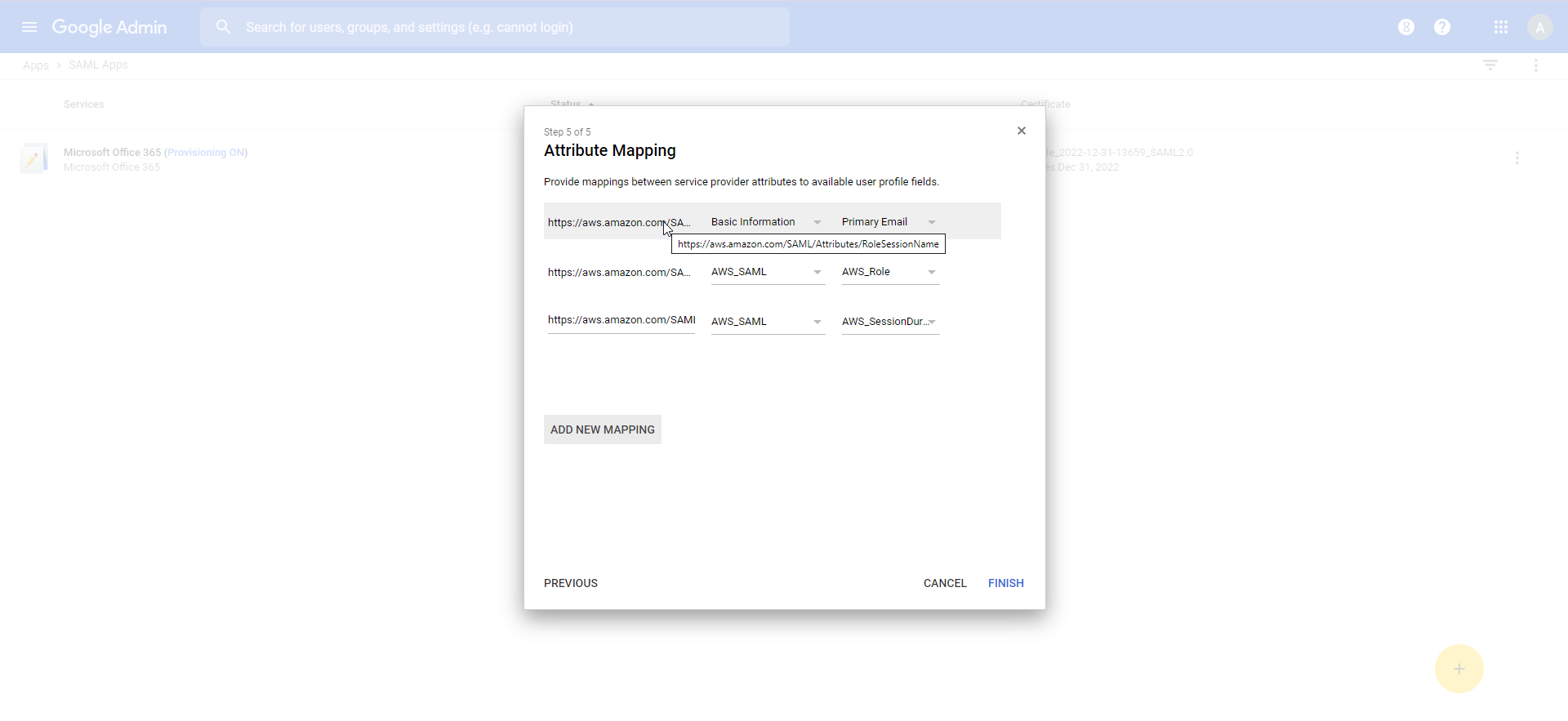Click the filter list icon
The height and width of the screenshot is (721, 1568).
coord(1490,65)
